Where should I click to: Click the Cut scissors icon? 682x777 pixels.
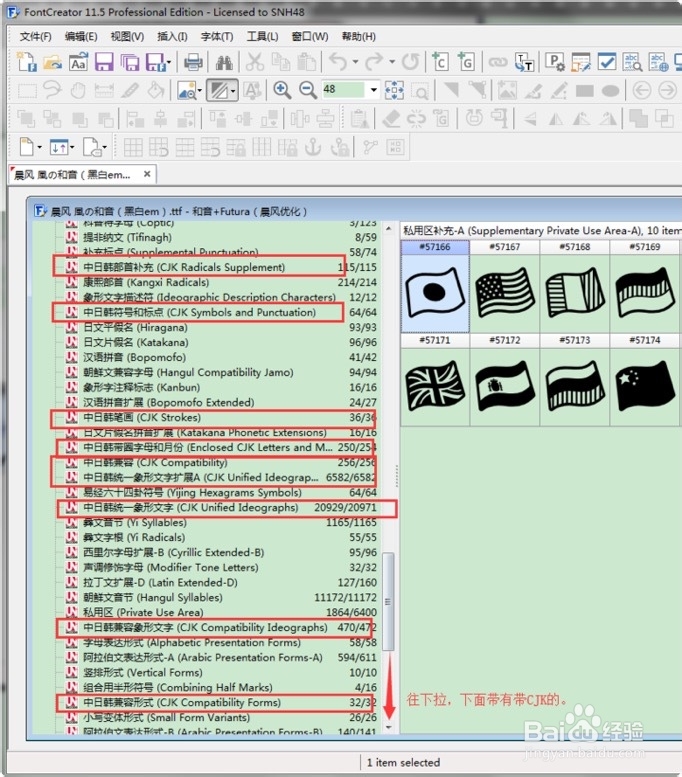coord(255,62)
